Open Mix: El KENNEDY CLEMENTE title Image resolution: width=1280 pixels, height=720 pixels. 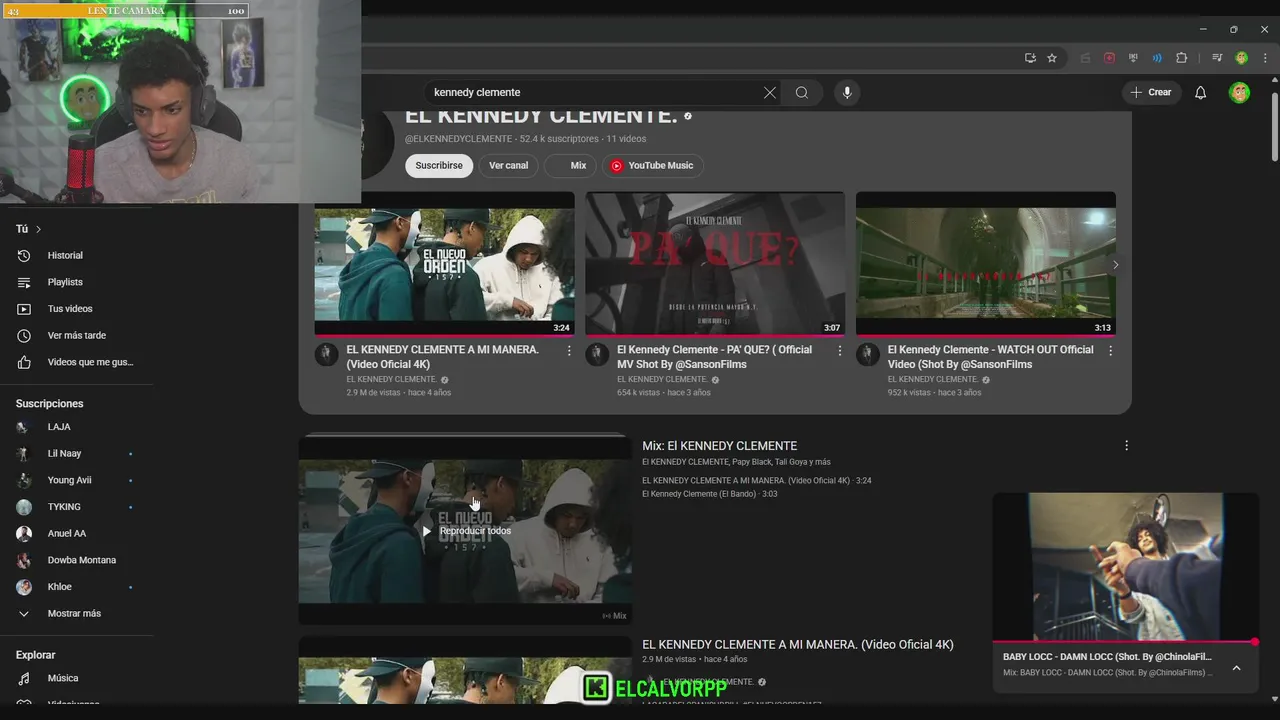(719, 446)
